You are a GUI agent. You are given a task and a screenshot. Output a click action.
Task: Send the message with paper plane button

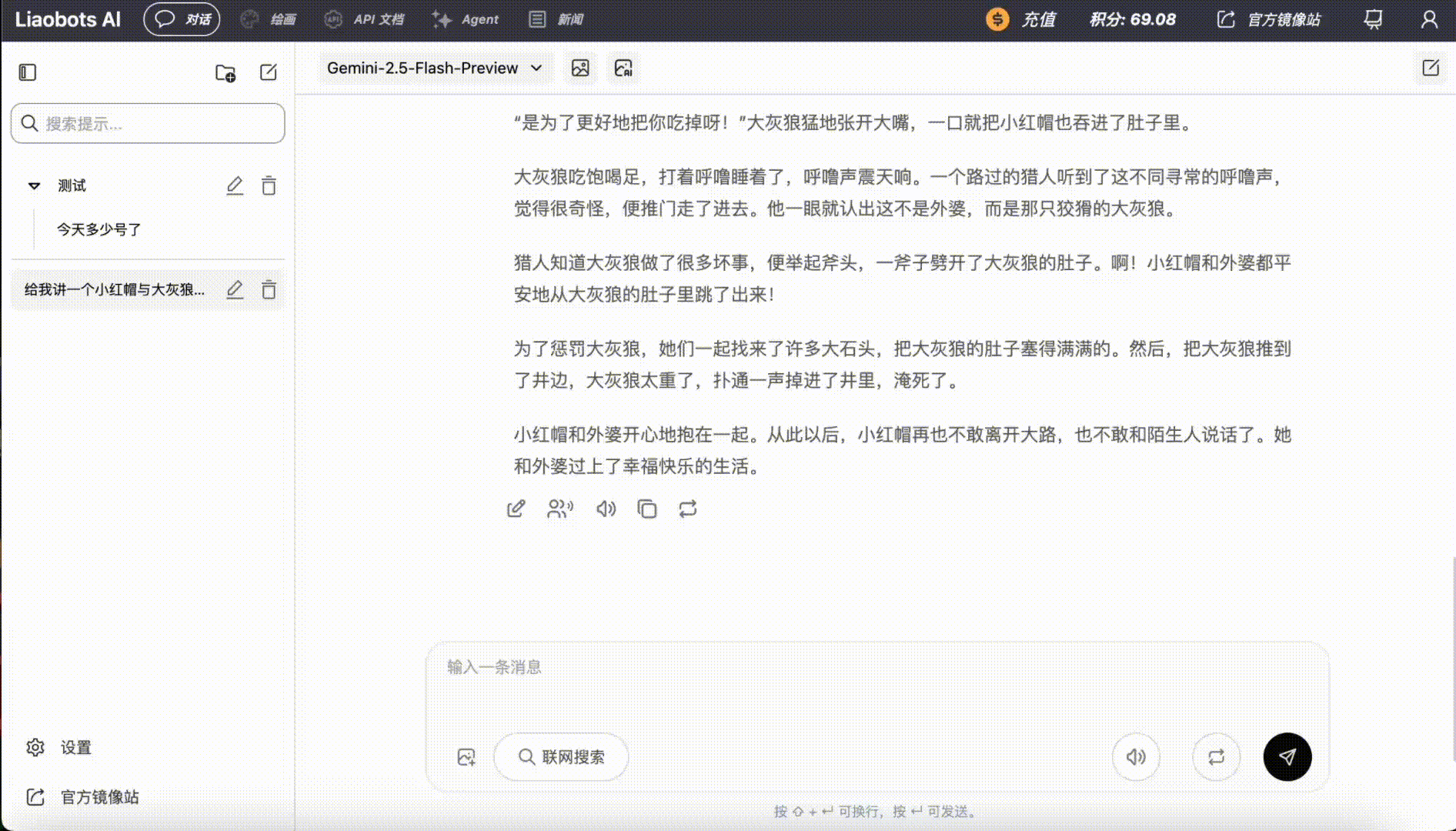(x=1287, y=757)
